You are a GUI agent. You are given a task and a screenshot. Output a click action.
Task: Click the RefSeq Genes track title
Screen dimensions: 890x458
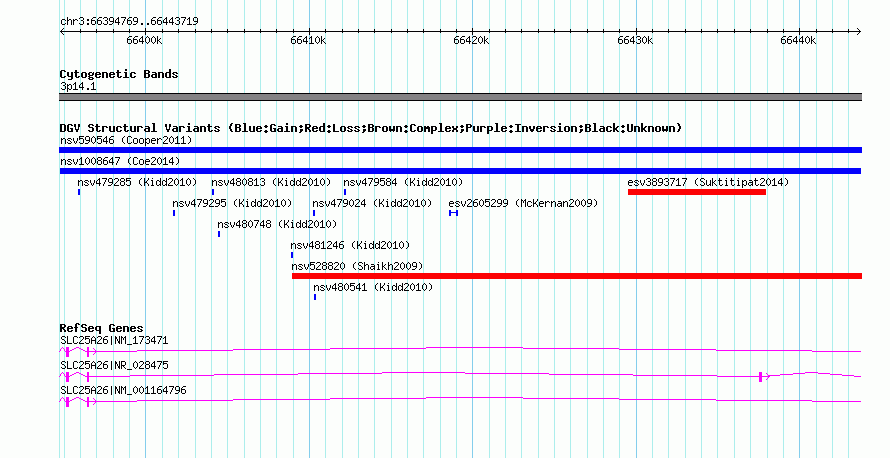101,328
